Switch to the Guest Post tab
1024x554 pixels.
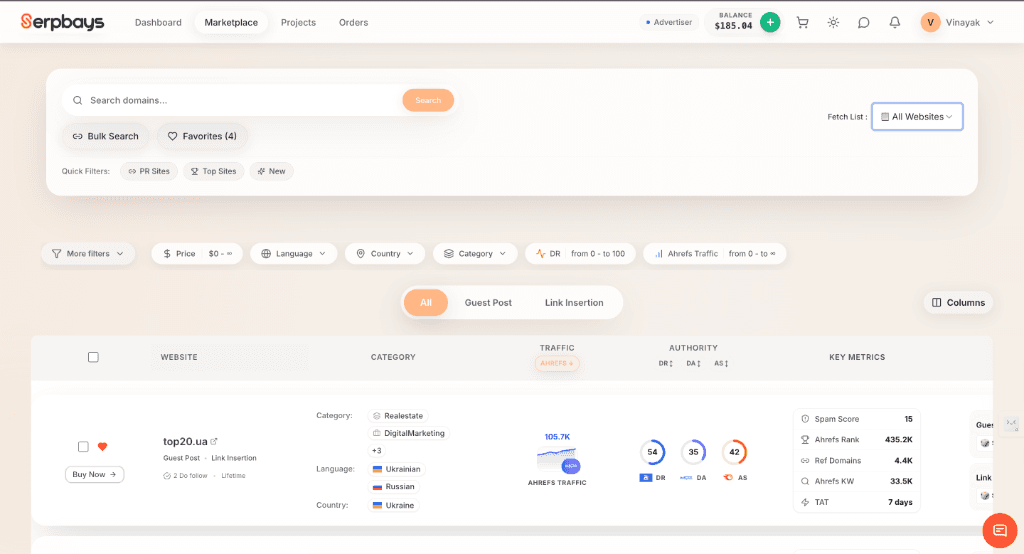point(488,302)
